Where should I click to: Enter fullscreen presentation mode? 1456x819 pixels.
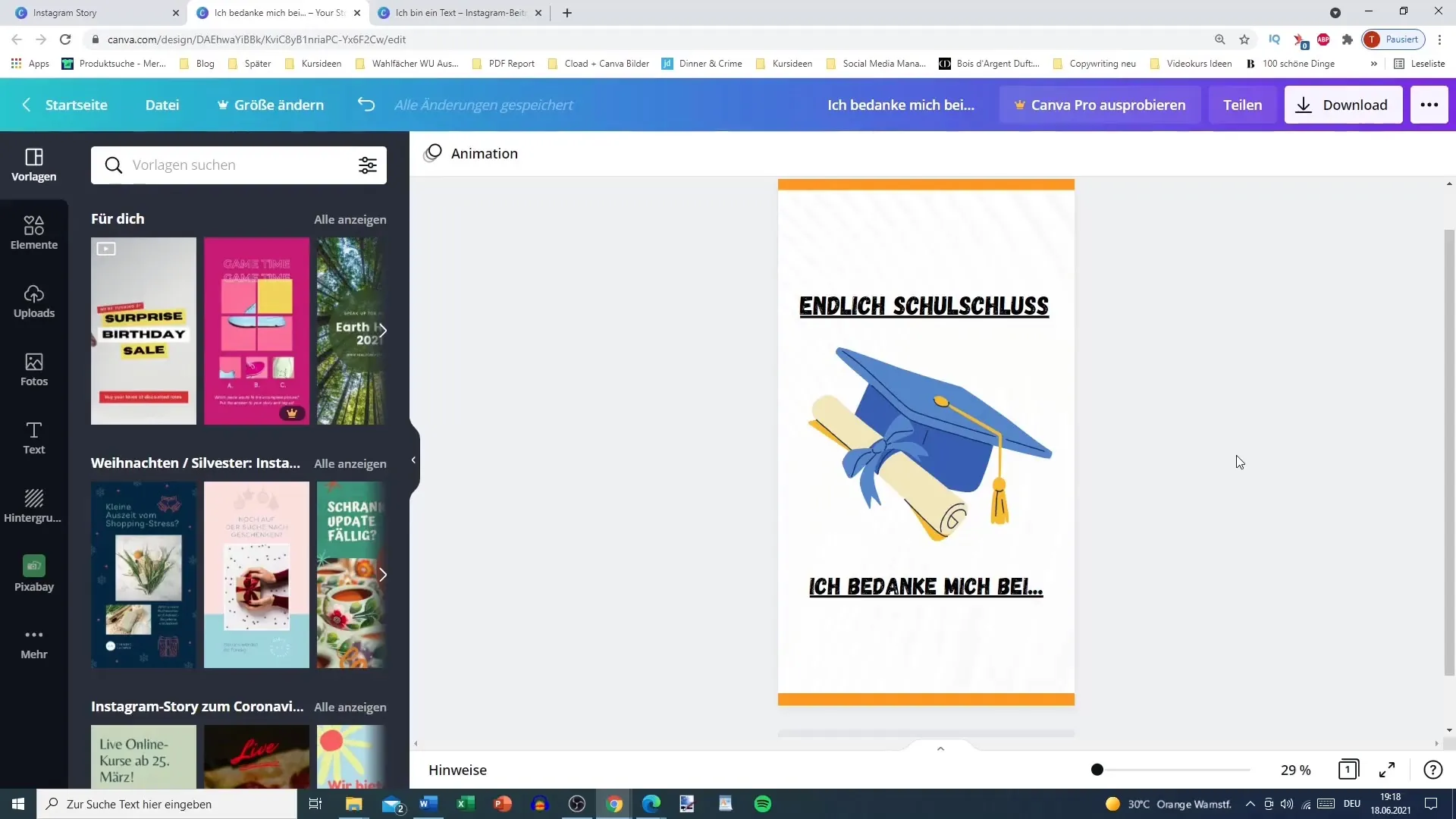point(1387,770)
